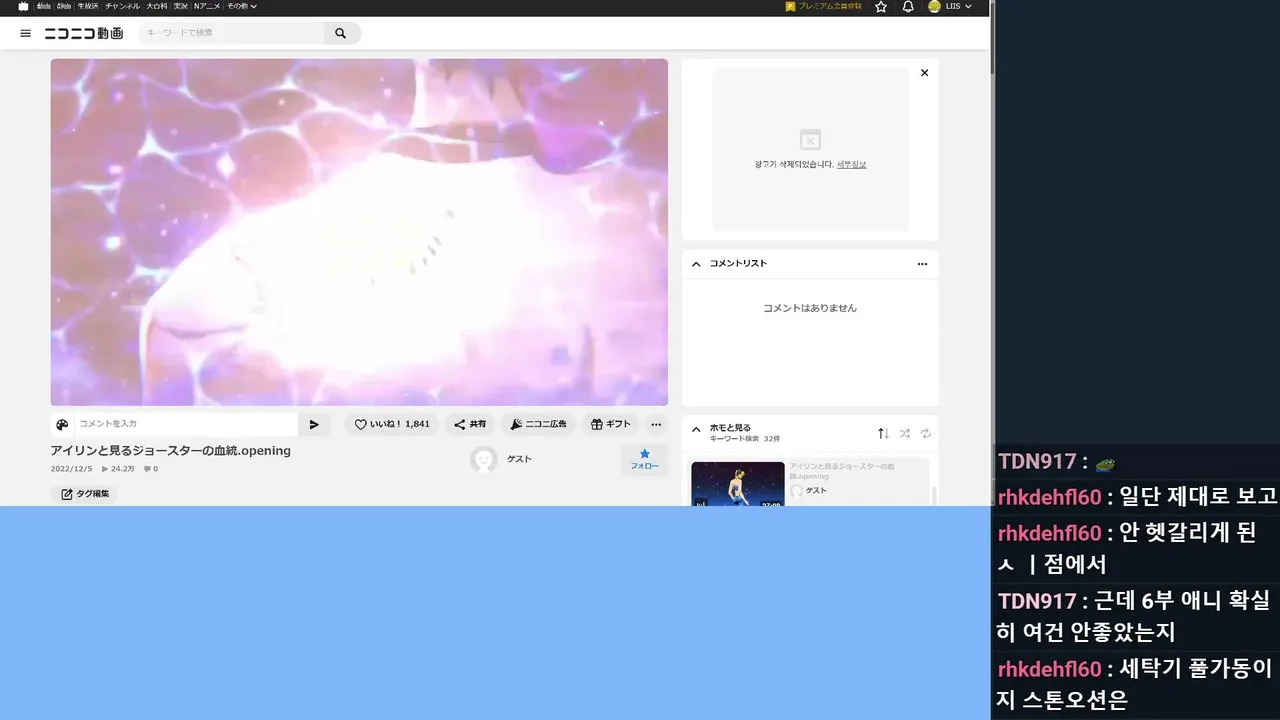Collapse the ホモと見る playlist chevron
Image resolution: width=1280 pixels, height=720 pixels.
coord(696,430)
